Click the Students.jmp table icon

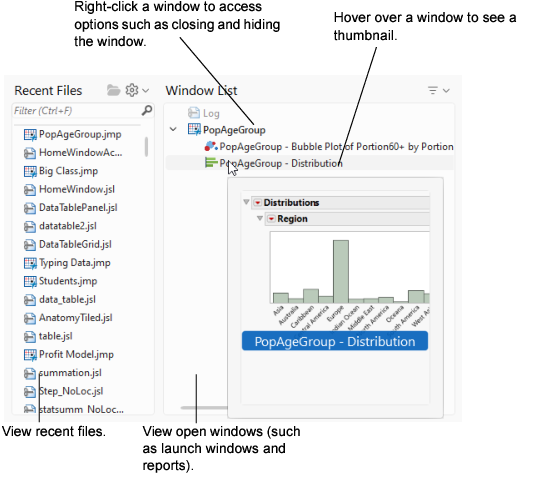30,282
